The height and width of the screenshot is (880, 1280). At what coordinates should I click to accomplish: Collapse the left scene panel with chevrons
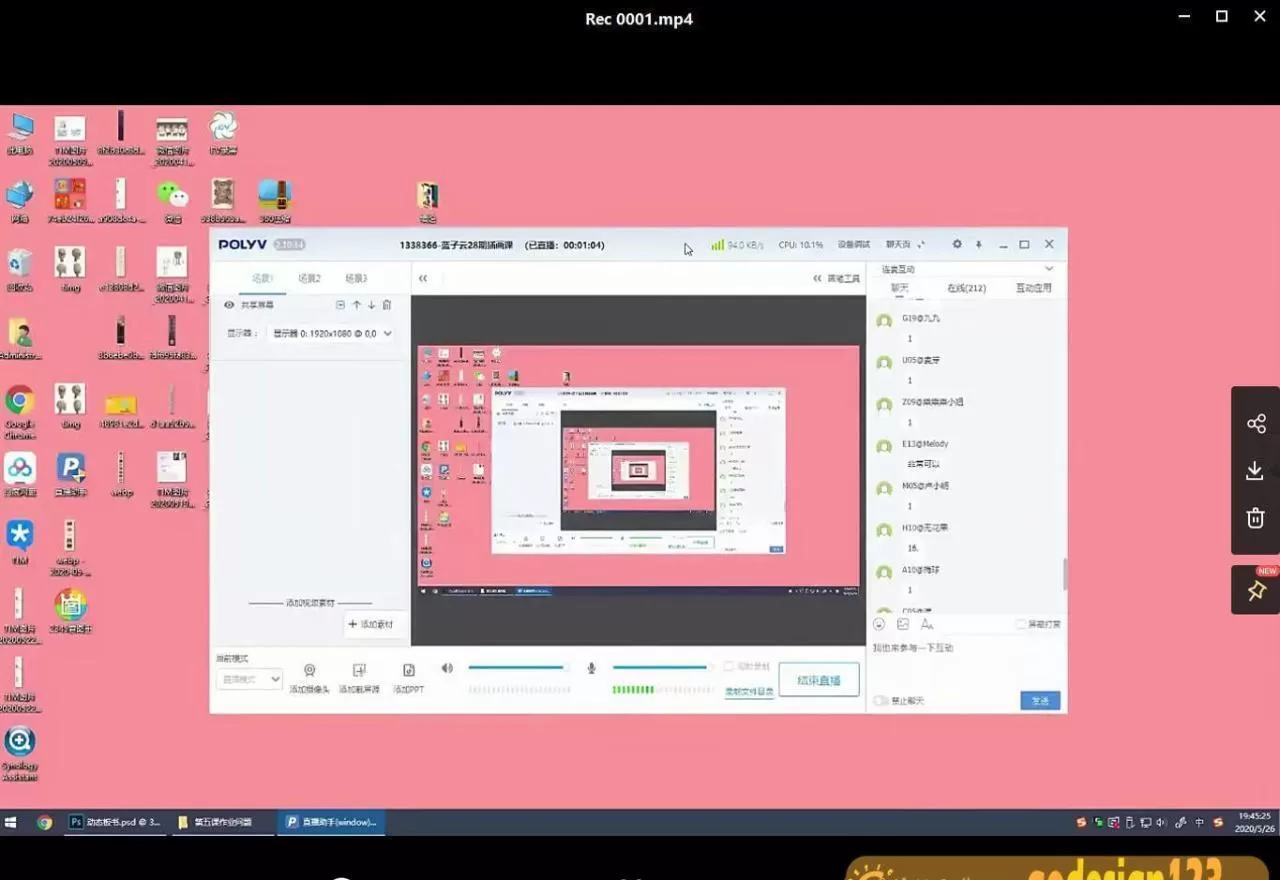[x=423, y=279]
